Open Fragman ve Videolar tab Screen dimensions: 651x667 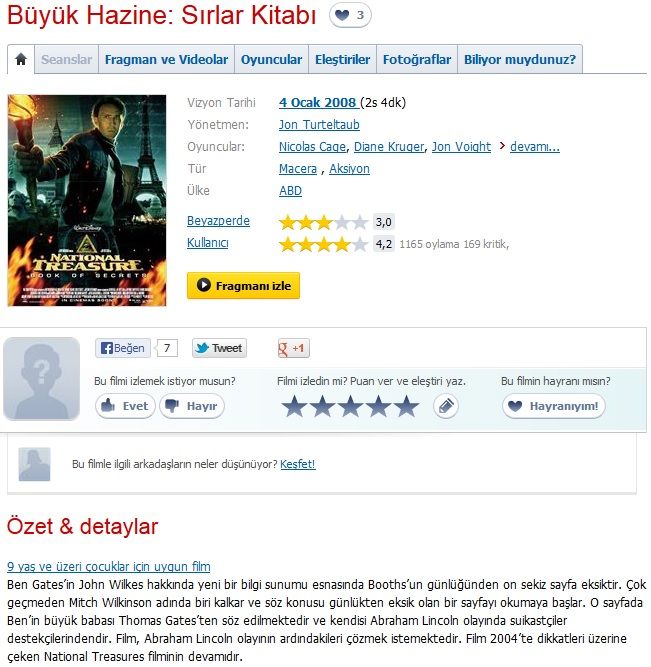[x=166, y=59]
